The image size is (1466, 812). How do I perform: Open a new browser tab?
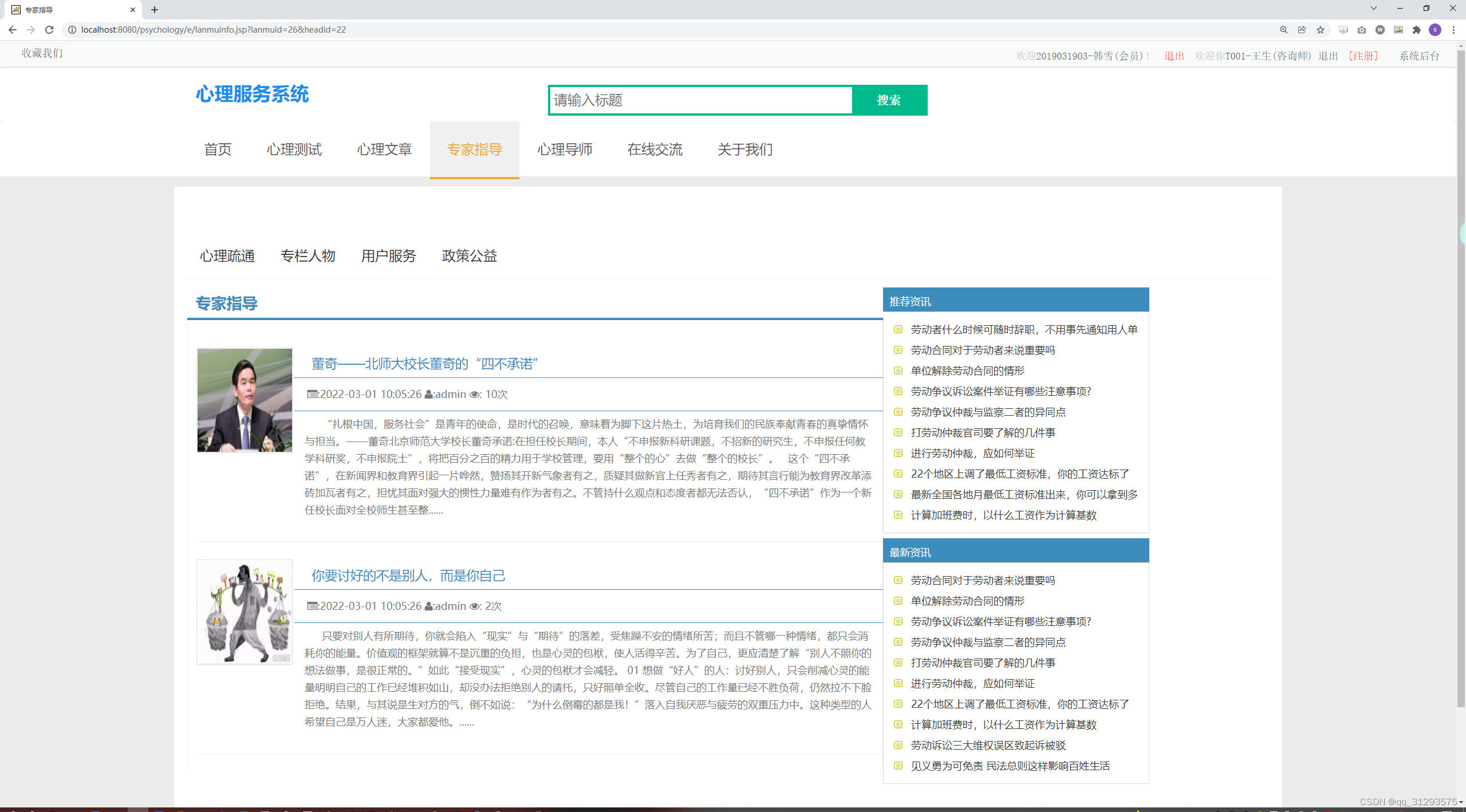pos(155,10)
